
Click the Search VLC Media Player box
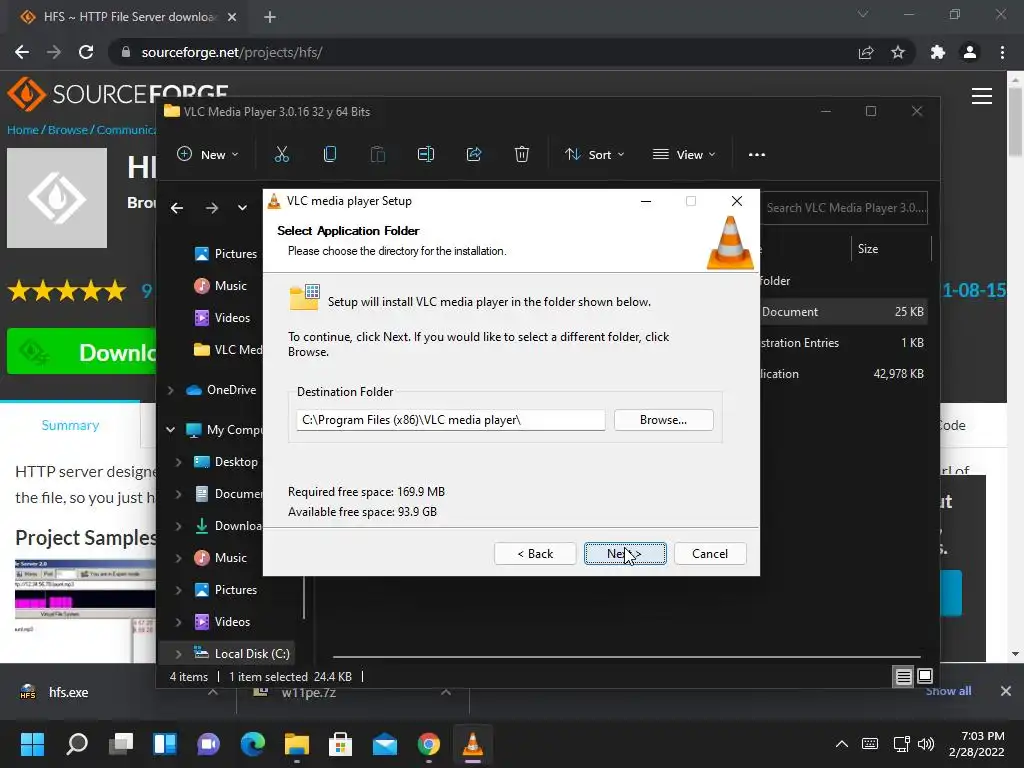844,208
